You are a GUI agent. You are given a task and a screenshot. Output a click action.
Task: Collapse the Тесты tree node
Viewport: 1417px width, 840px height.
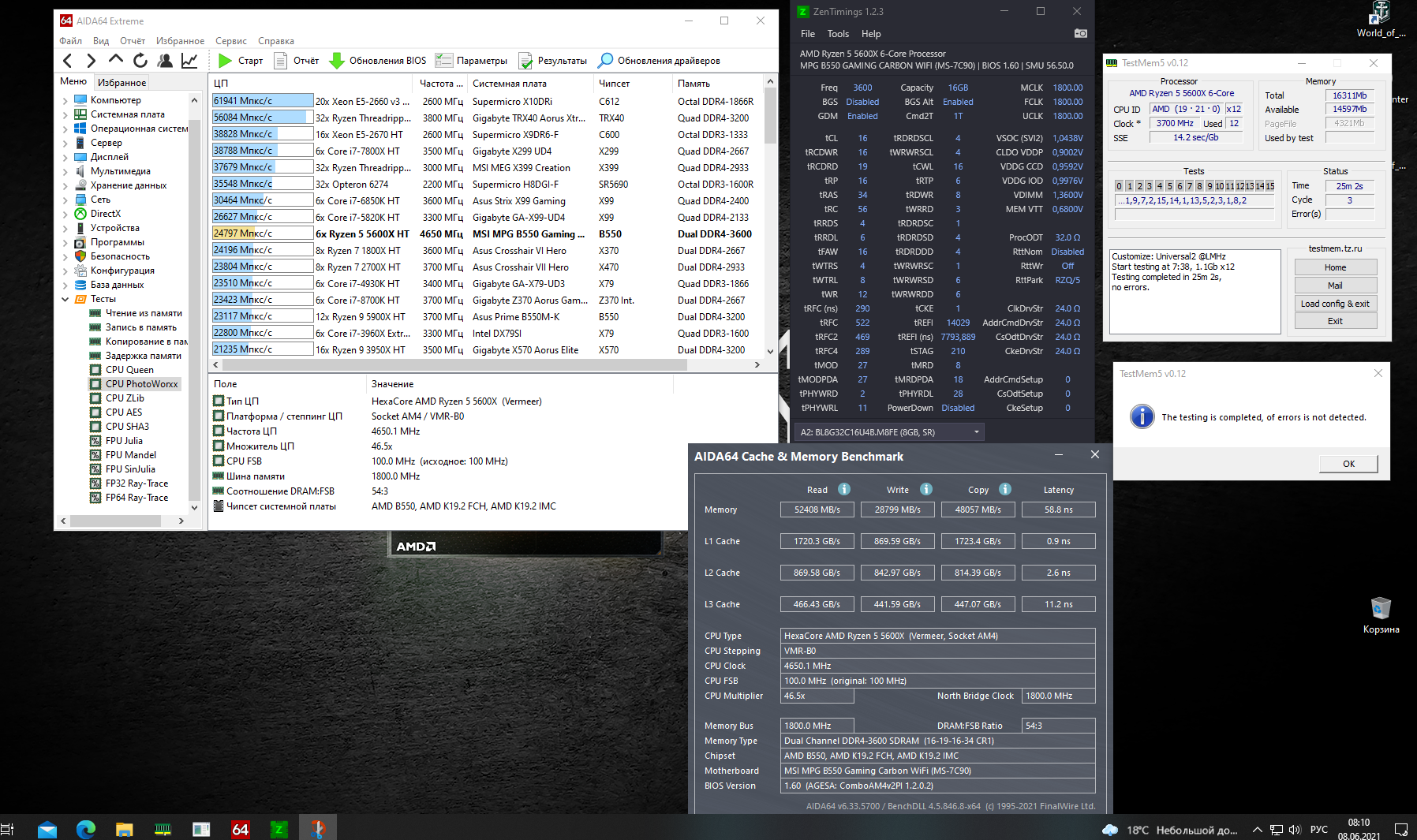tap(65, 299)
